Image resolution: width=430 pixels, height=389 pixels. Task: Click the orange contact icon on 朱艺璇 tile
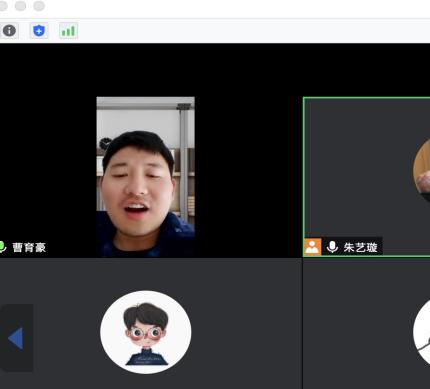coord(312,247)
